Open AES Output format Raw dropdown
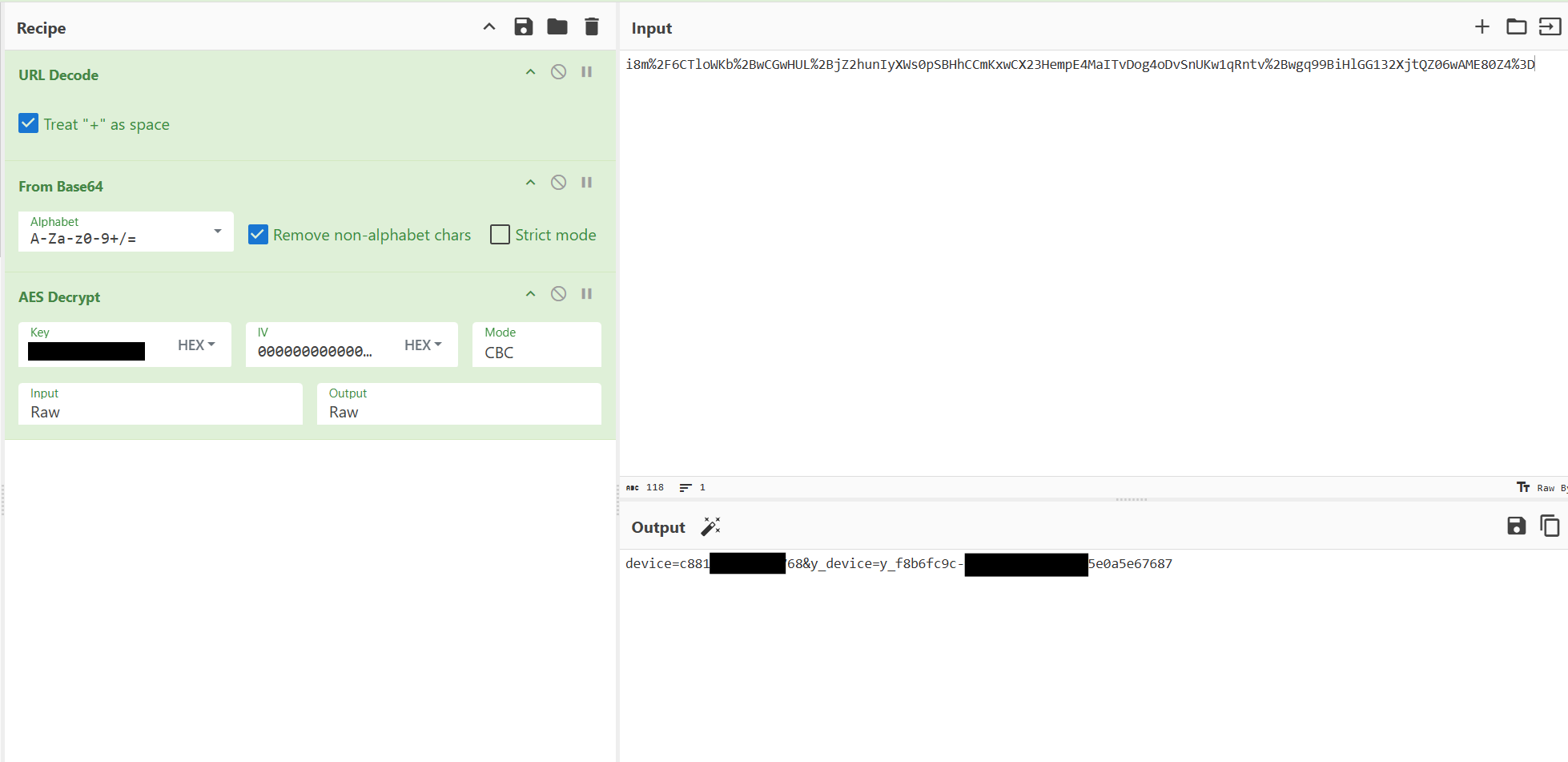Image resolution: width=1568 pixels, height=762 pixels. click(459, 404)
